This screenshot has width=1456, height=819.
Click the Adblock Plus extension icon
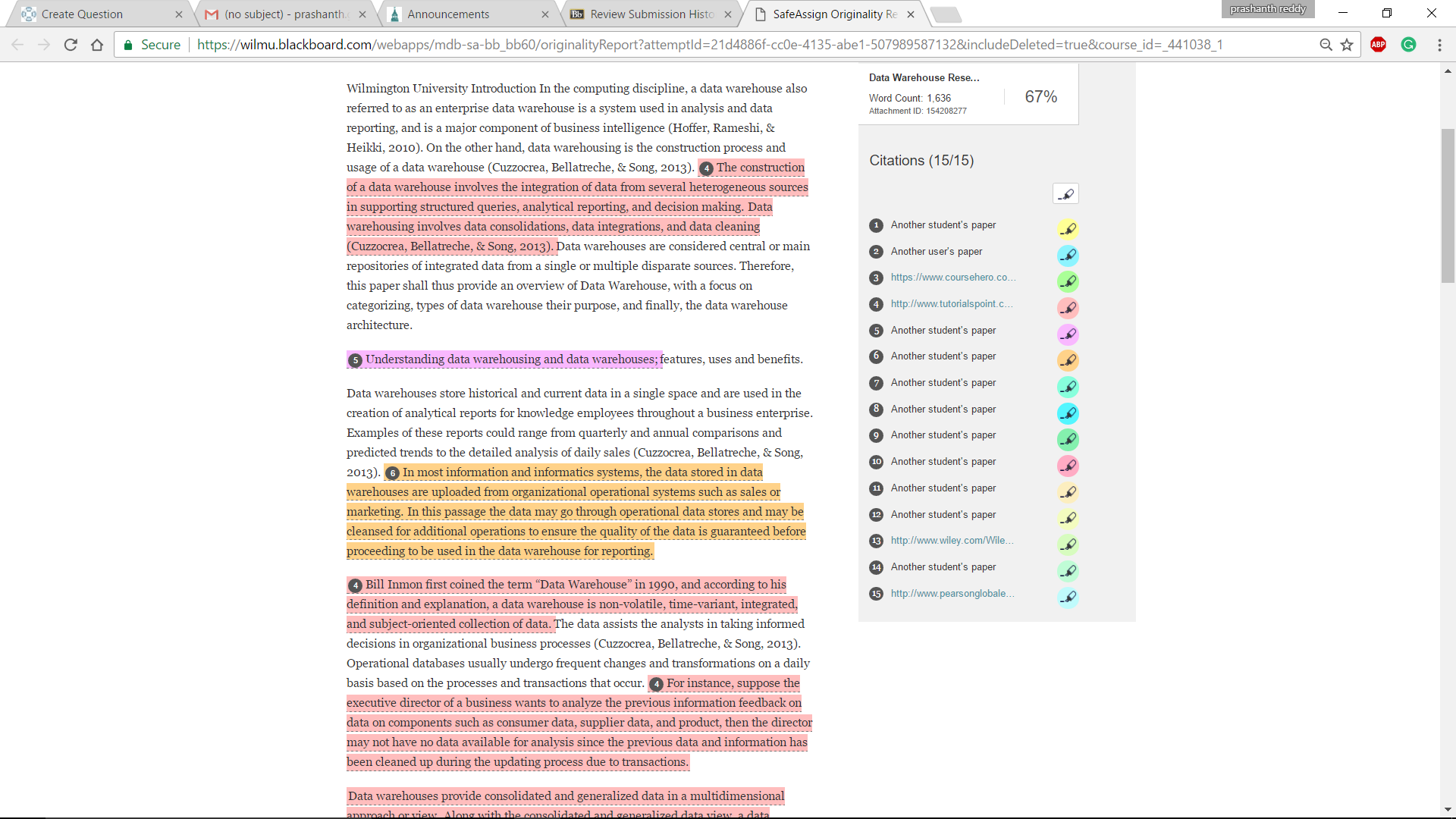click(x=1378, y=45)
